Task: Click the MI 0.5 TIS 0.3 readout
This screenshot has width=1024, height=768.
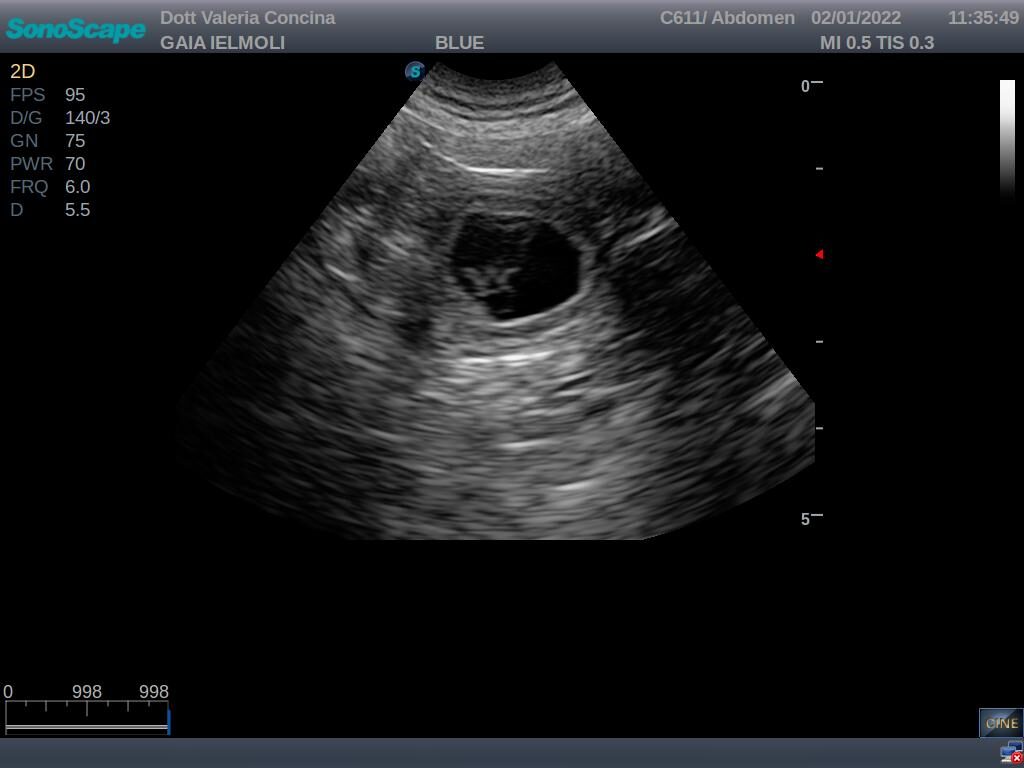Action: 876,43
